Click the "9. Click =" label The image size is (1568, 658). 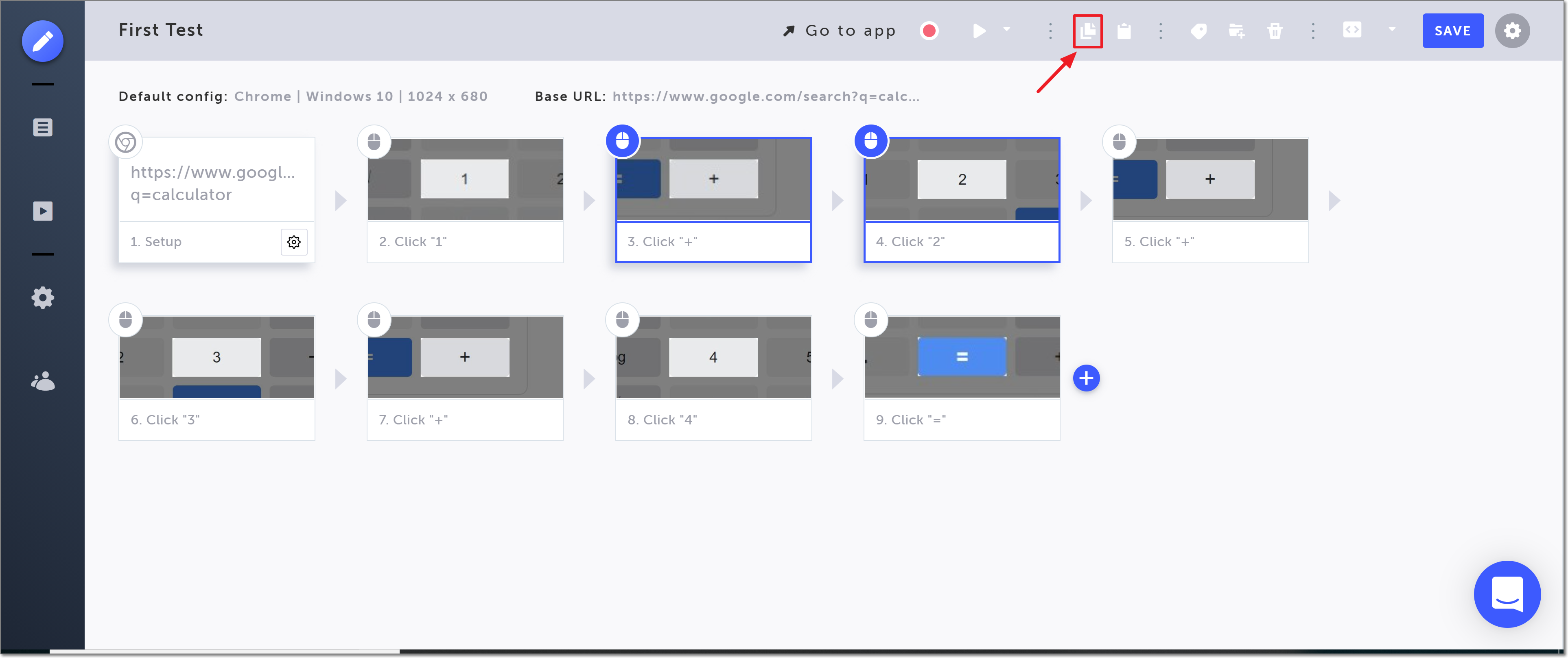tap(911, 420)
